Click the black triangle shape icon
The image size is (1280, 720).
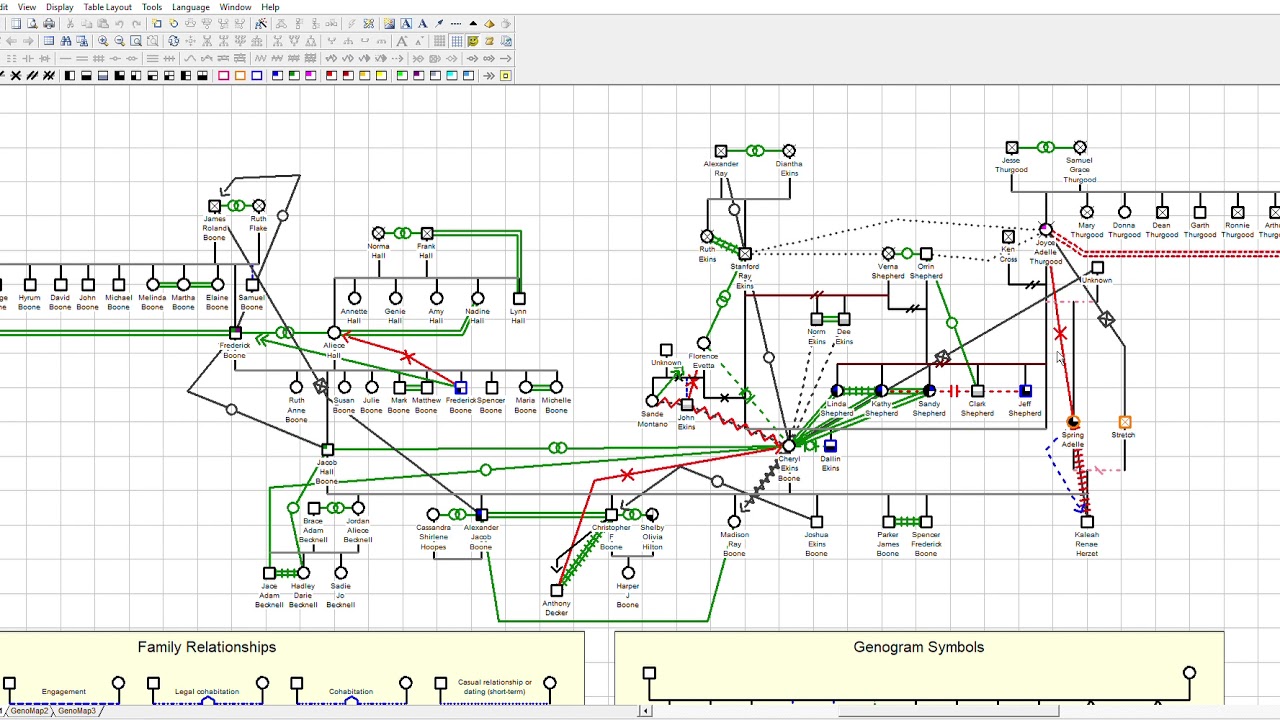[473, 23]
